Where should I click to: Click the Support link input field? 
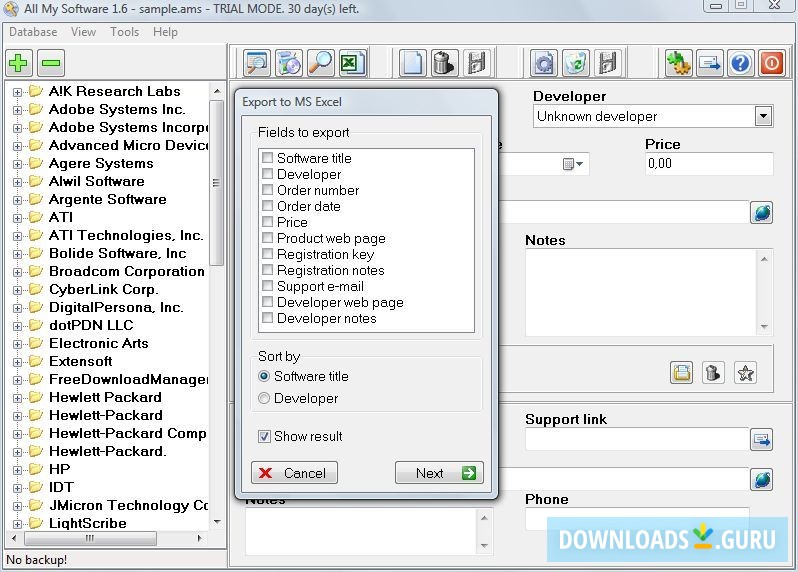(x=637, y=439)
